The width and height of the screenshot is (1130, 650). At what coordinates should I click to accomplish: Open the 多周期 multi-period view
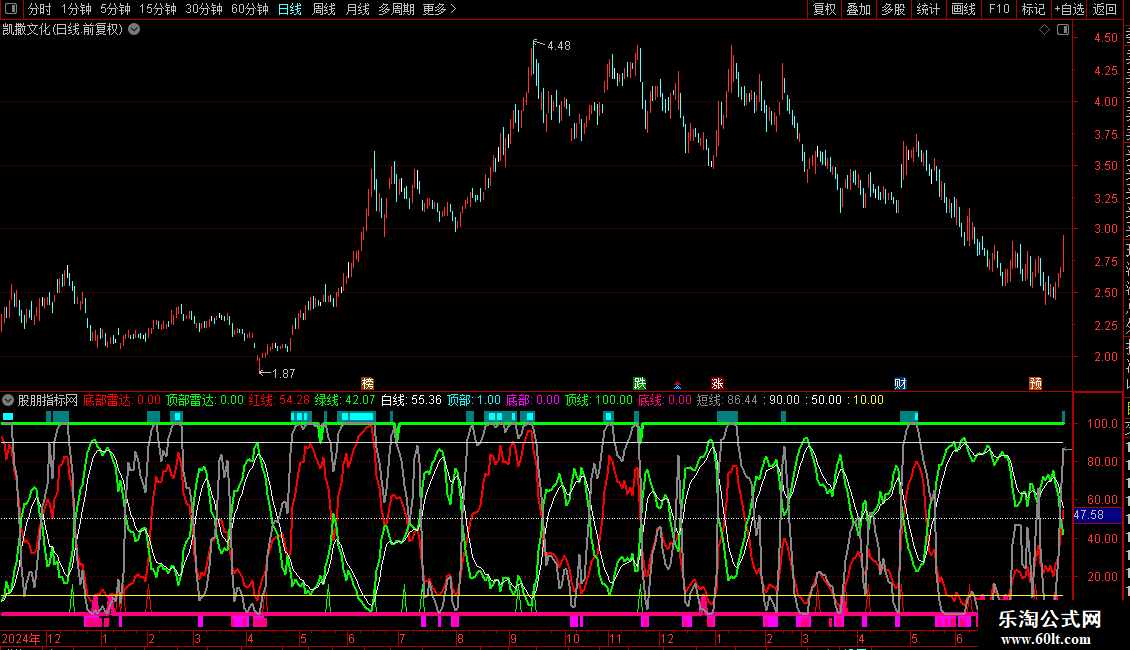pyautogui.click(x=396, y=9)
